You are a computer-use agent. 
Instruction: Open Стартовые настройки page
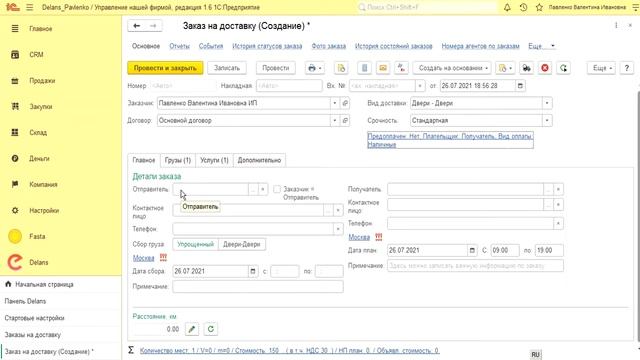[34, 318]
